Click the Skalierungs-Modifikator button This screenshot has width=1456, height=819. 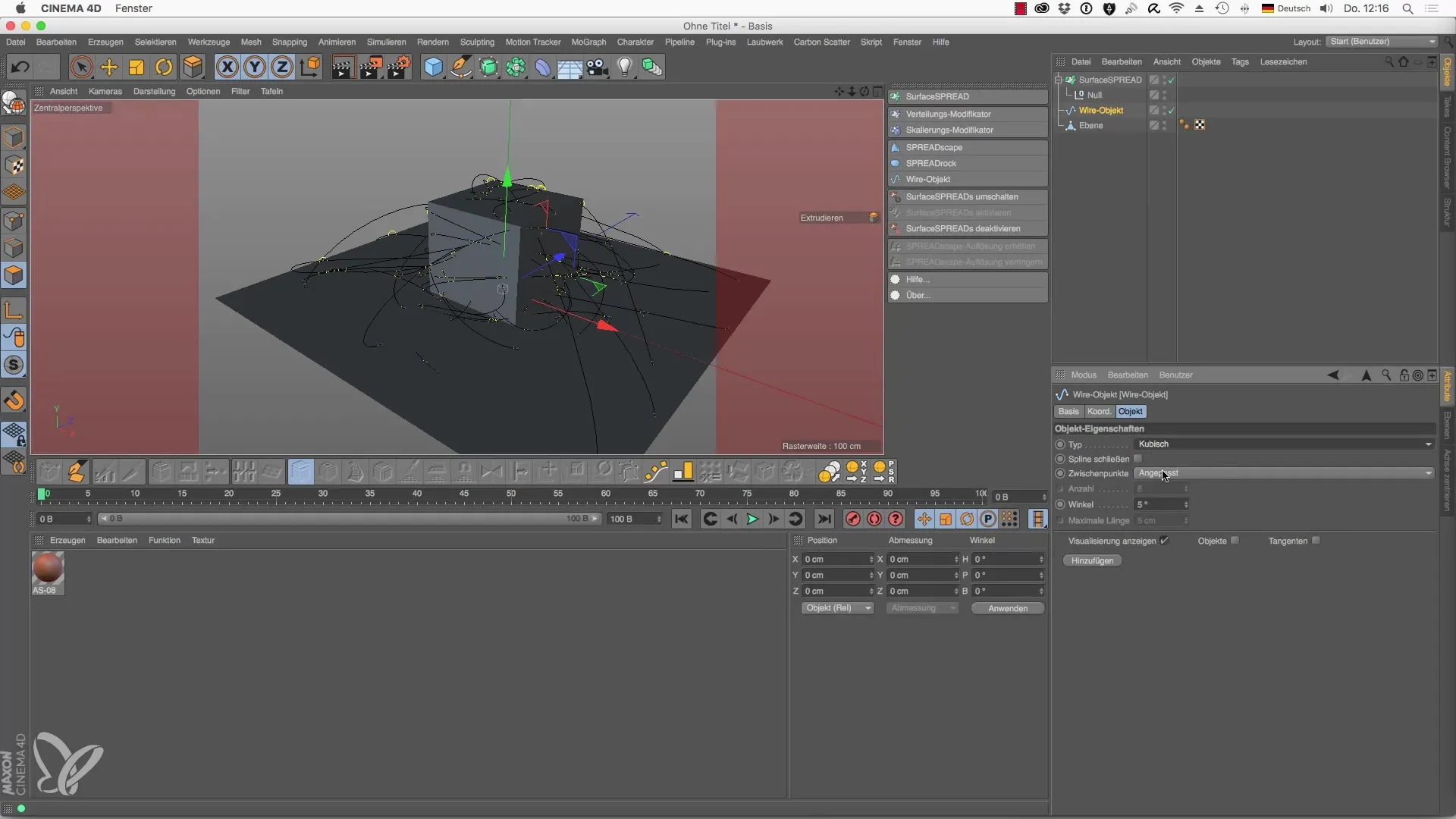coord(968,130)
